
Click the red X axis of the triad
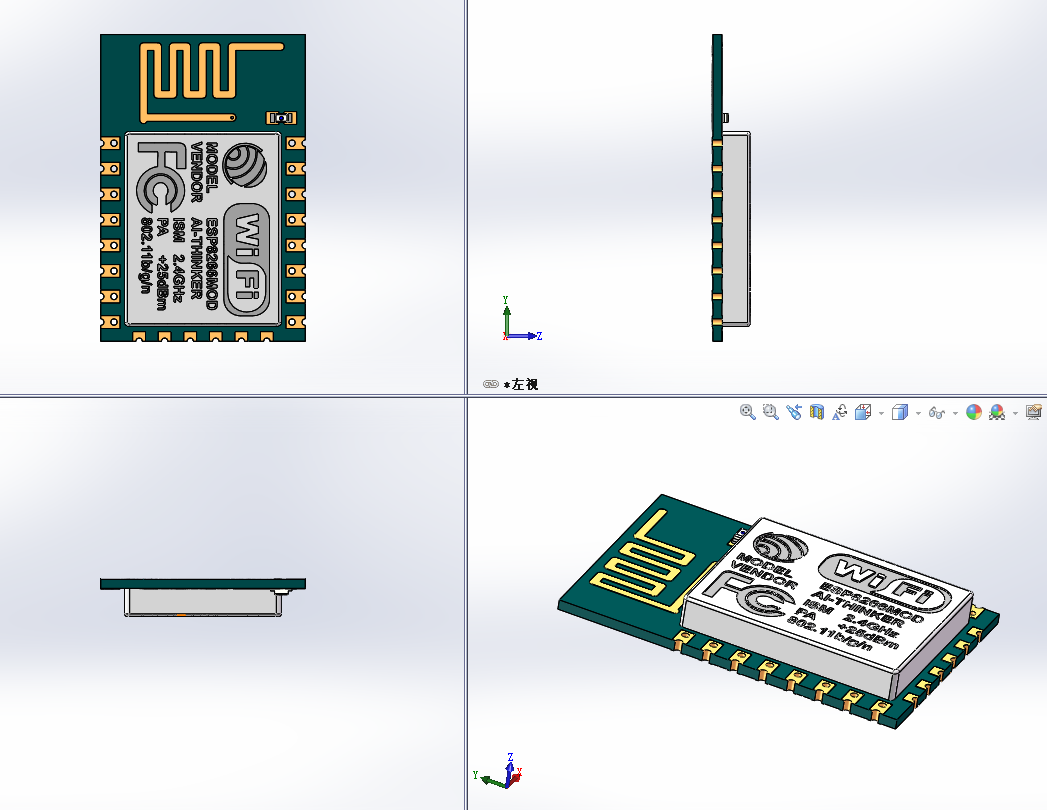[x=514, y=777]
